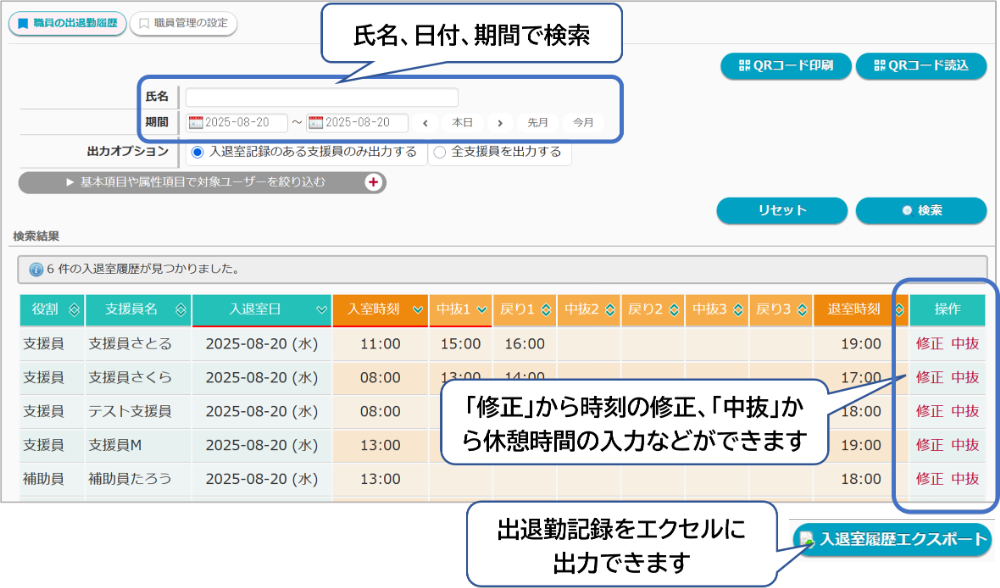This screenshot has height=588, width=1000.
Task: Sort by 支援員名 column sort icon
Action: point(179,311)
